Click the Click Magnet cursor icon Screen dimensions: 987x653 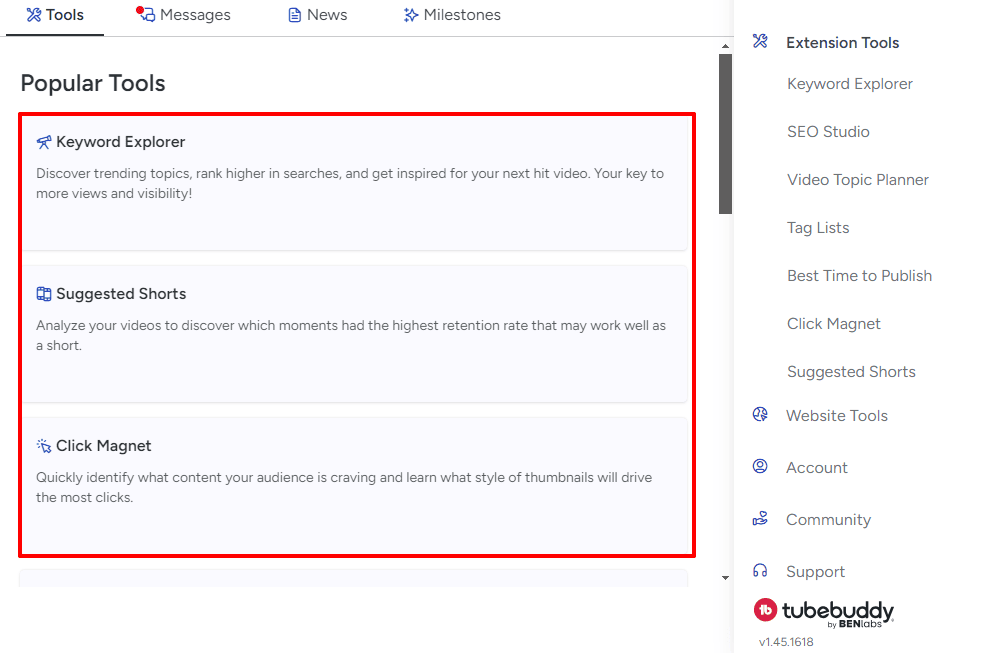(43, 446)
